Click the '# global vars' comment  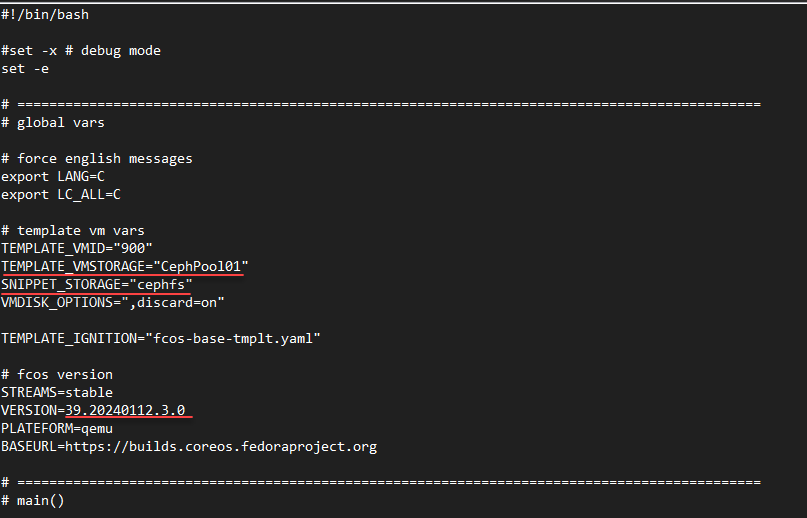pyautogui.click(x=53, y=122)
